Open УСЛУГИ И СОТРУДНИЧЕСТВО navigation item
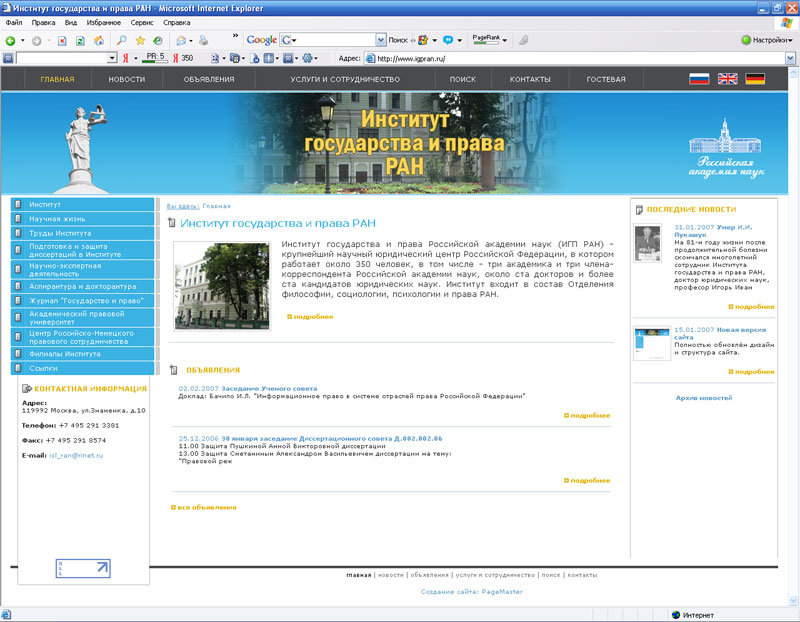This screenshot has height=622, width=800. [x=345, y=79]
